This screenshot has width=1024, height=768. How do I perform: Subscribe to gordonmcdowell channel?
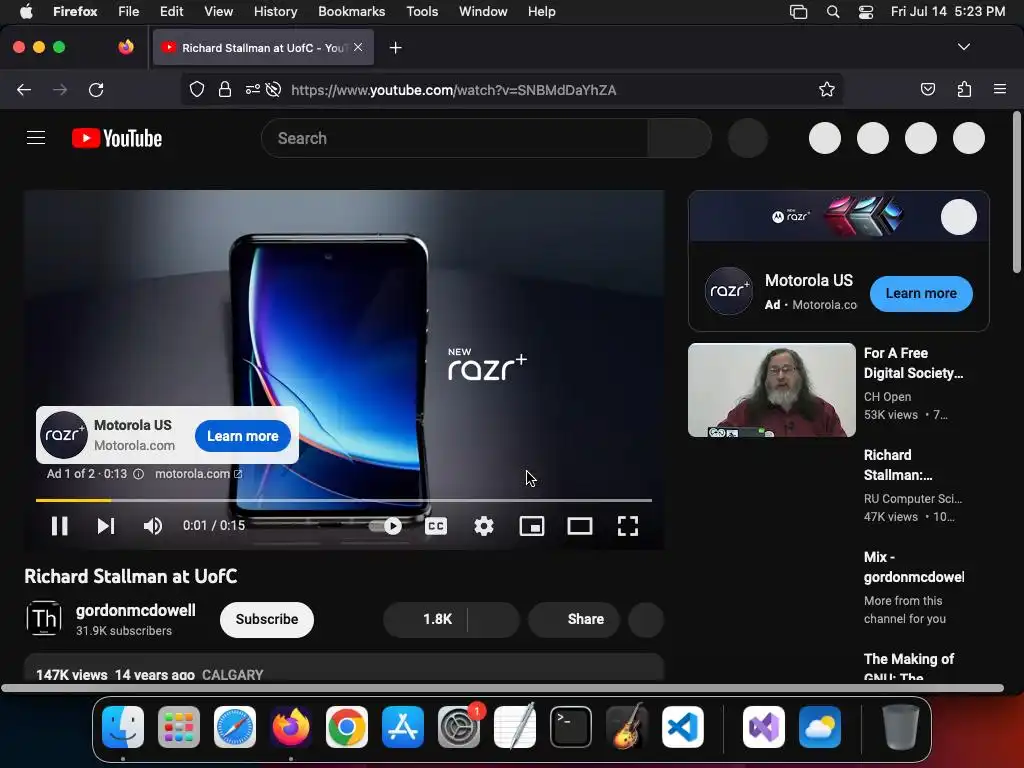(266, 619)
